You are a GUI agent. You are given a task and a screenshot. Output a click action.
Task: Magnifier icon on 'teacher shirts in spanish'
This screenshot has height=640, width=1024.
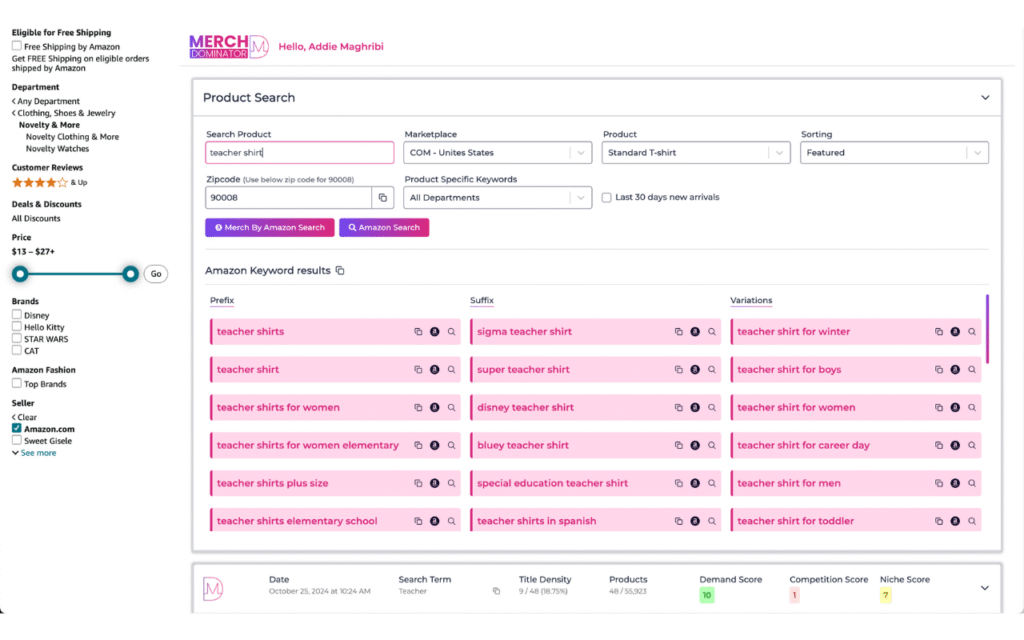(712, 521)
